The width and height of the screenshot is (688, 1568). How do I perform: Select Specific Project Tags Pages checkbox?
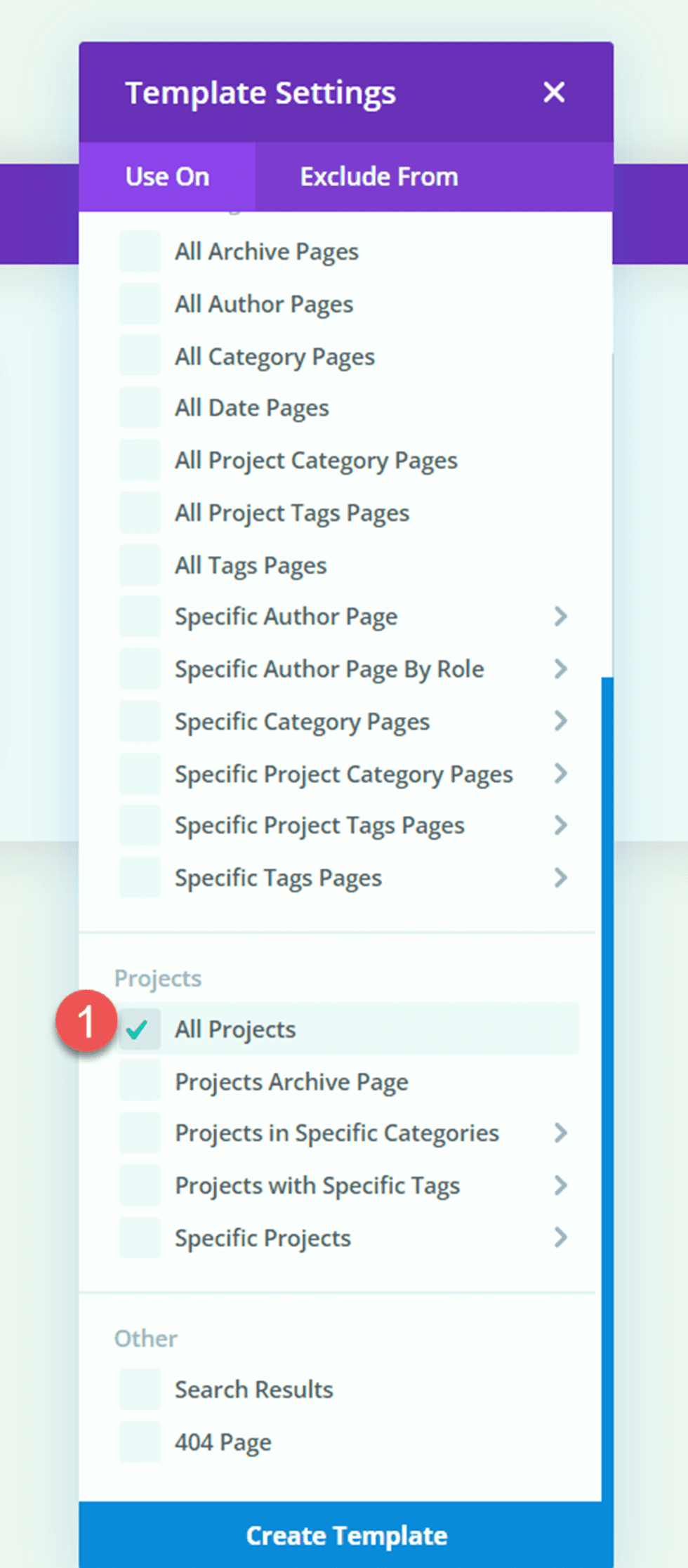click(140, 825)
